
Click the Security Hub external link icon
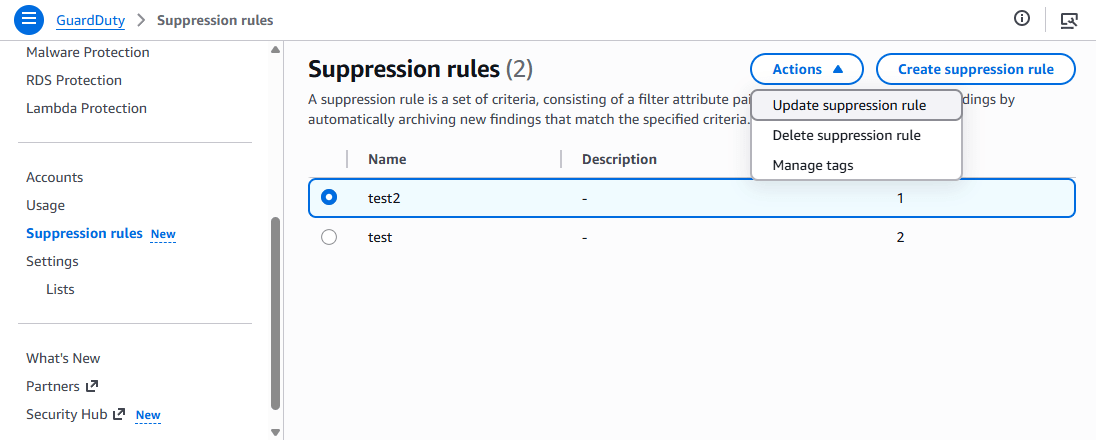coord(119,414)
